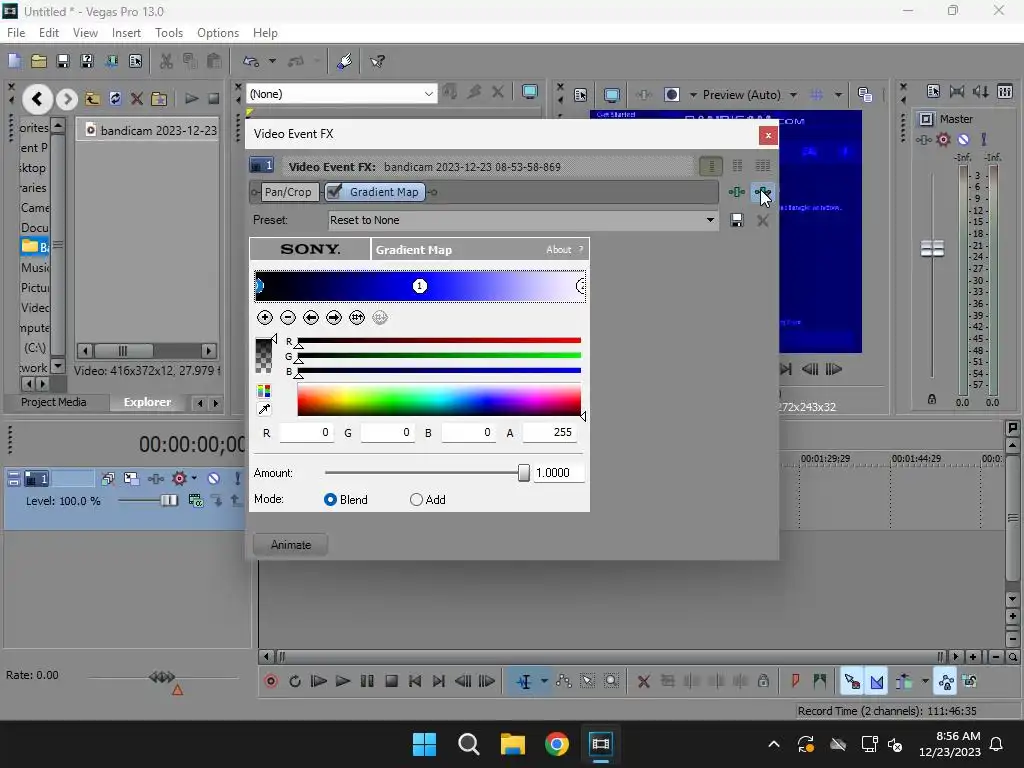The height and width of the screenshot is (768, 1024).
Task: Click the distribute control points icon
Action: coord(357,317)
